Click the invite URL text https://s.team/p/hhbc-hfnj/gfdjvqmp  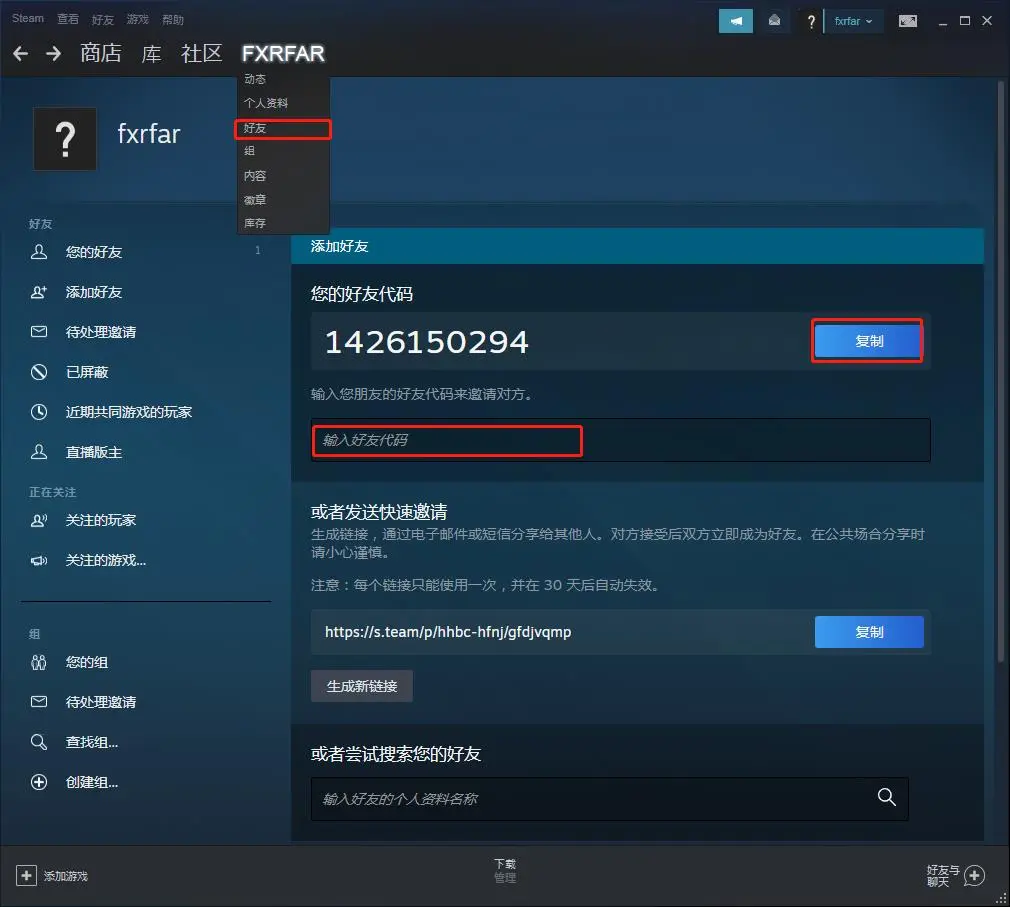pos(448,632)
